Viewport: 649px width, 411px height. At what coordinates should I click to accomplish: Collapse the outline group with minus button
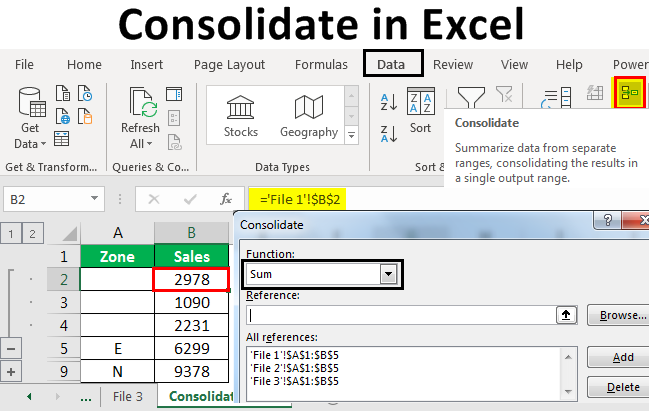[x=11, y=349]
